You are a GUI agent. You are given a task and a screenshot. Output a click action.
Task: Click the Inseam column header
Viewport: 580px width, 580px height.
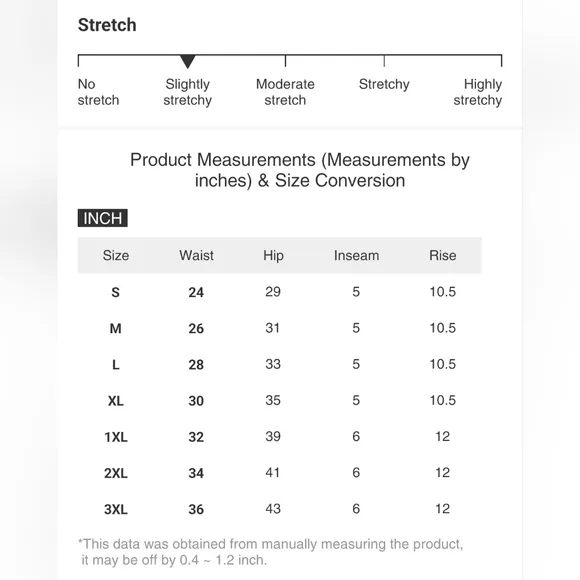tap(356, 256)
